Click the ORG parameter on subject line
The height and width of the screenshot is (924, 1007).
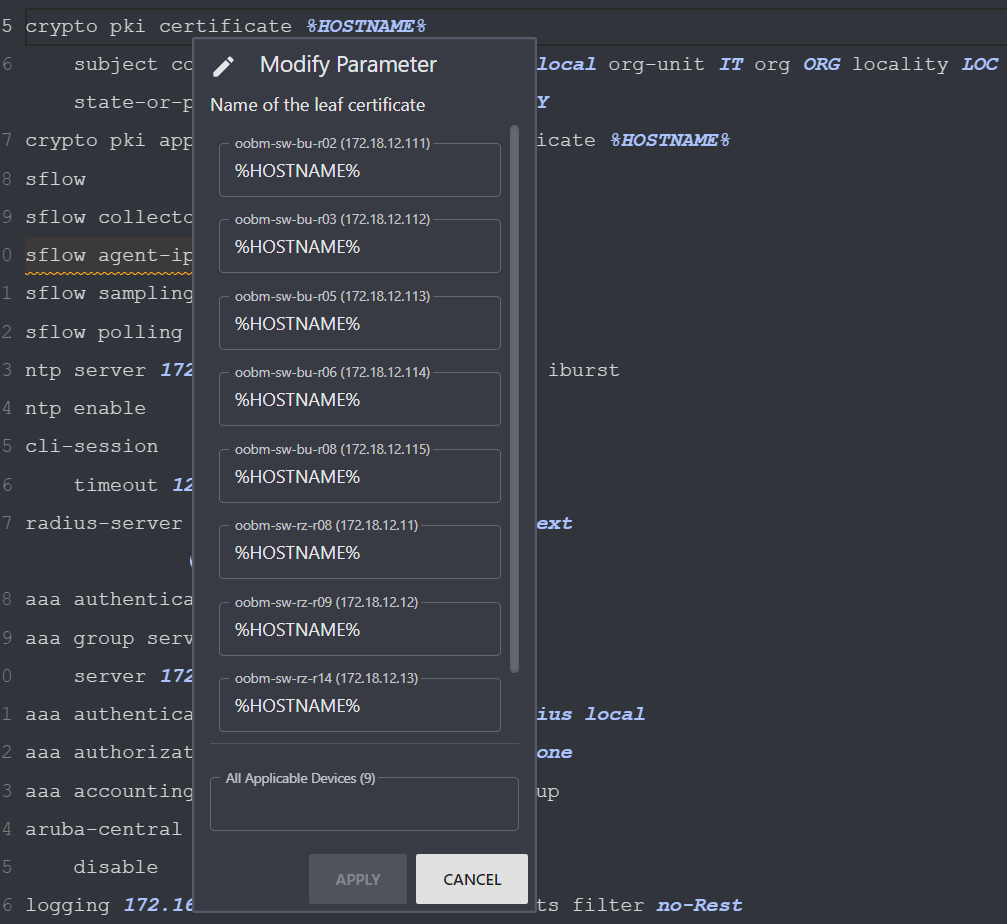coord(821,64)
